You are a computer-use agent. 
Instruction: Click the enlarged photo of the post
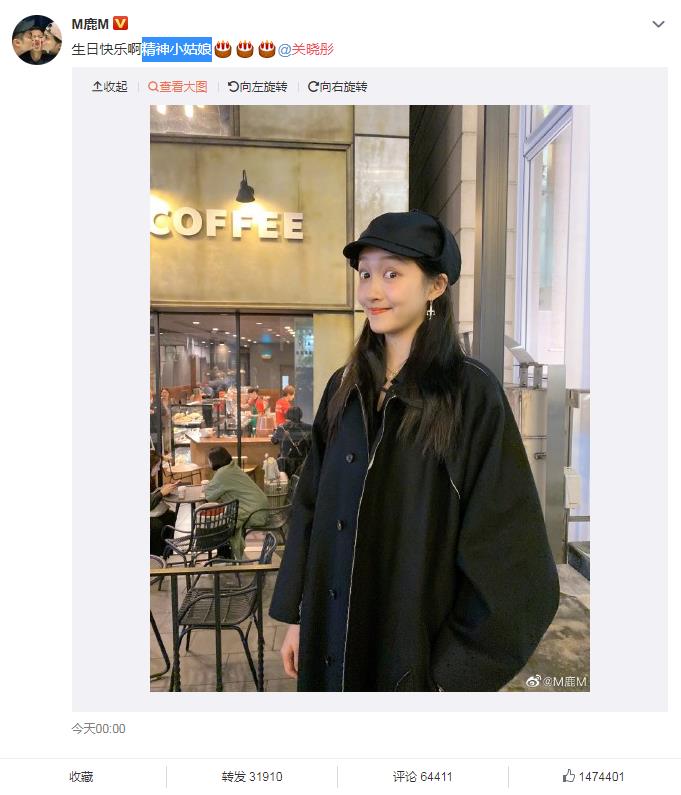click(x=370, y=398)
